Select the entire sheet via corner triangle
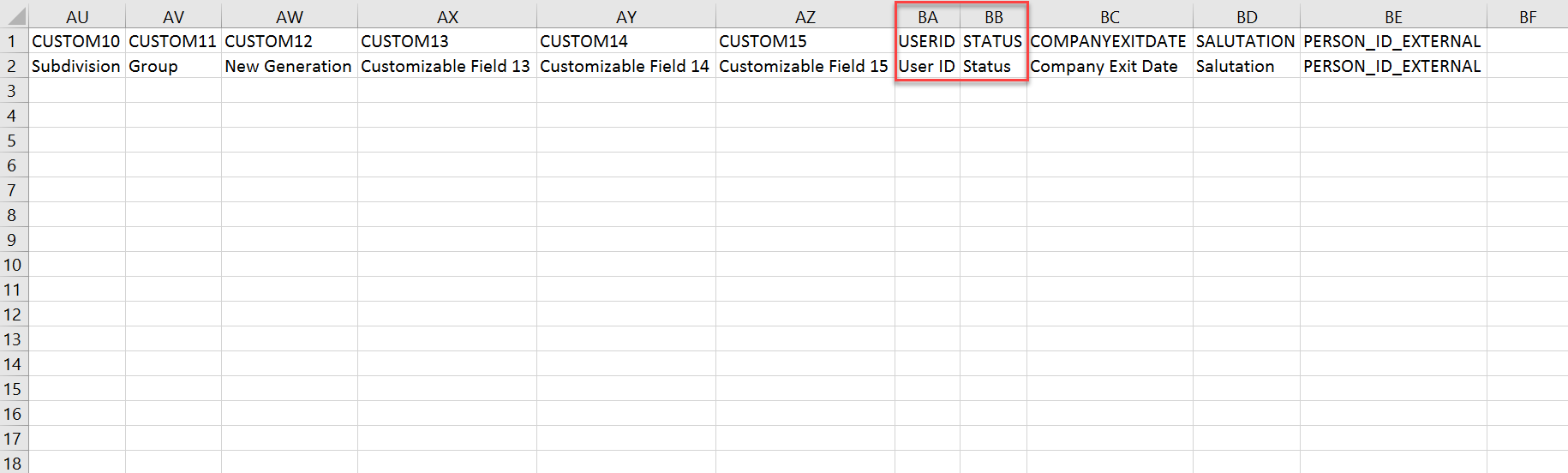The width and height of the screenshot is (1568, 473). click(x=15, y=16)
